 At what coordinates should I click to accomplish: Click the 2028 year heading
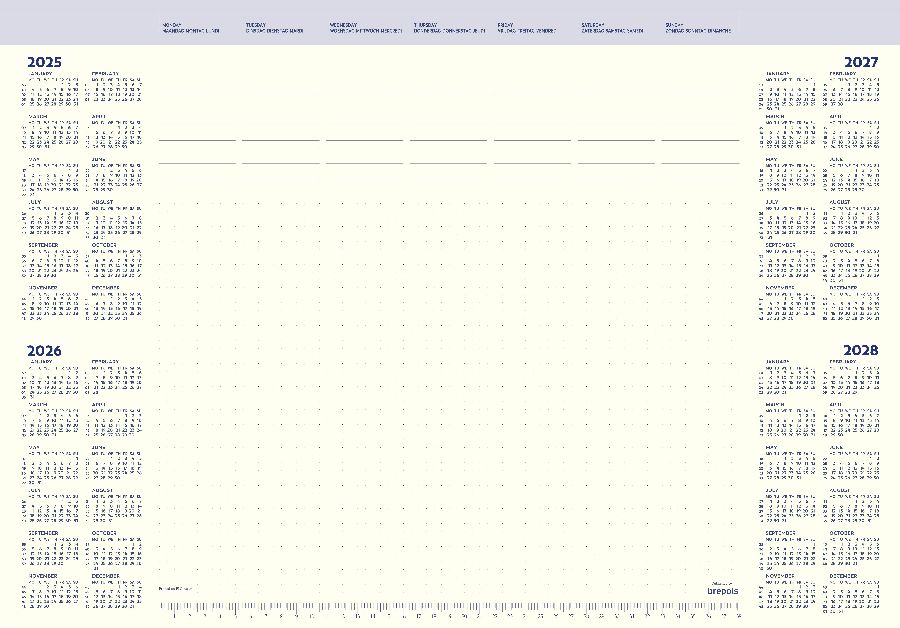tap(861, 350)
